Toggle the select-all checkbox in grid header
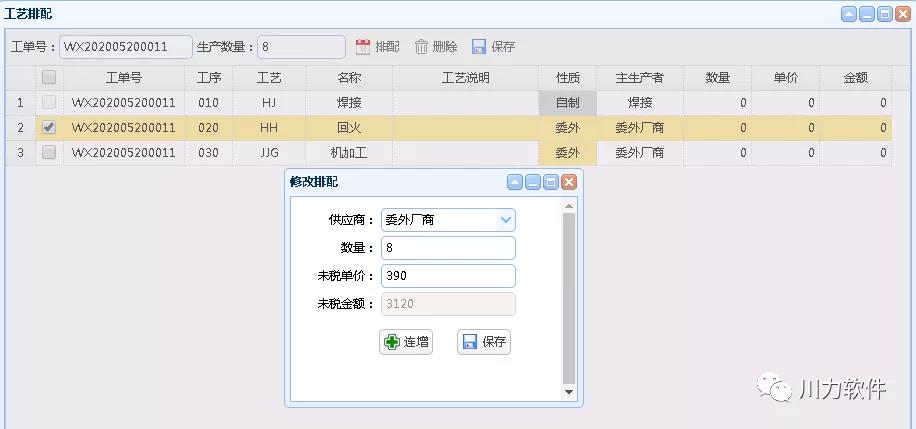The width and height of the screenshot is (916, 429). 49,77
